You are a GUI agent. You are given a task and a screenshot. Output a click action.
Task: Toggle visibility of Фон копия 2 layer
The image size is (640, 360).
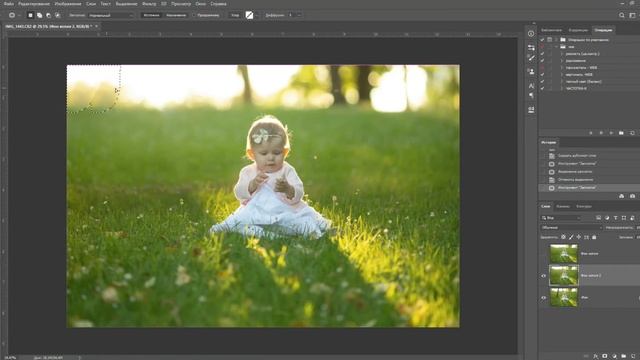coord(544,276)
